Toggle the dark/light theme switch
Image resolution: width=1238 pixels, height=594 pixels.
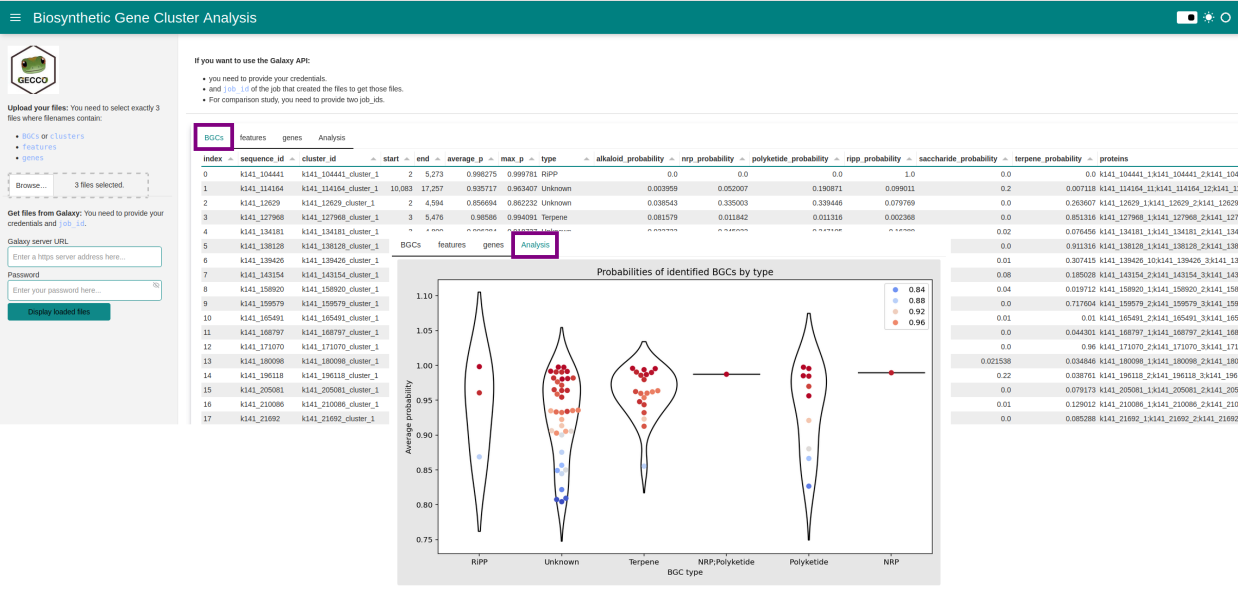pos(1186,18)
